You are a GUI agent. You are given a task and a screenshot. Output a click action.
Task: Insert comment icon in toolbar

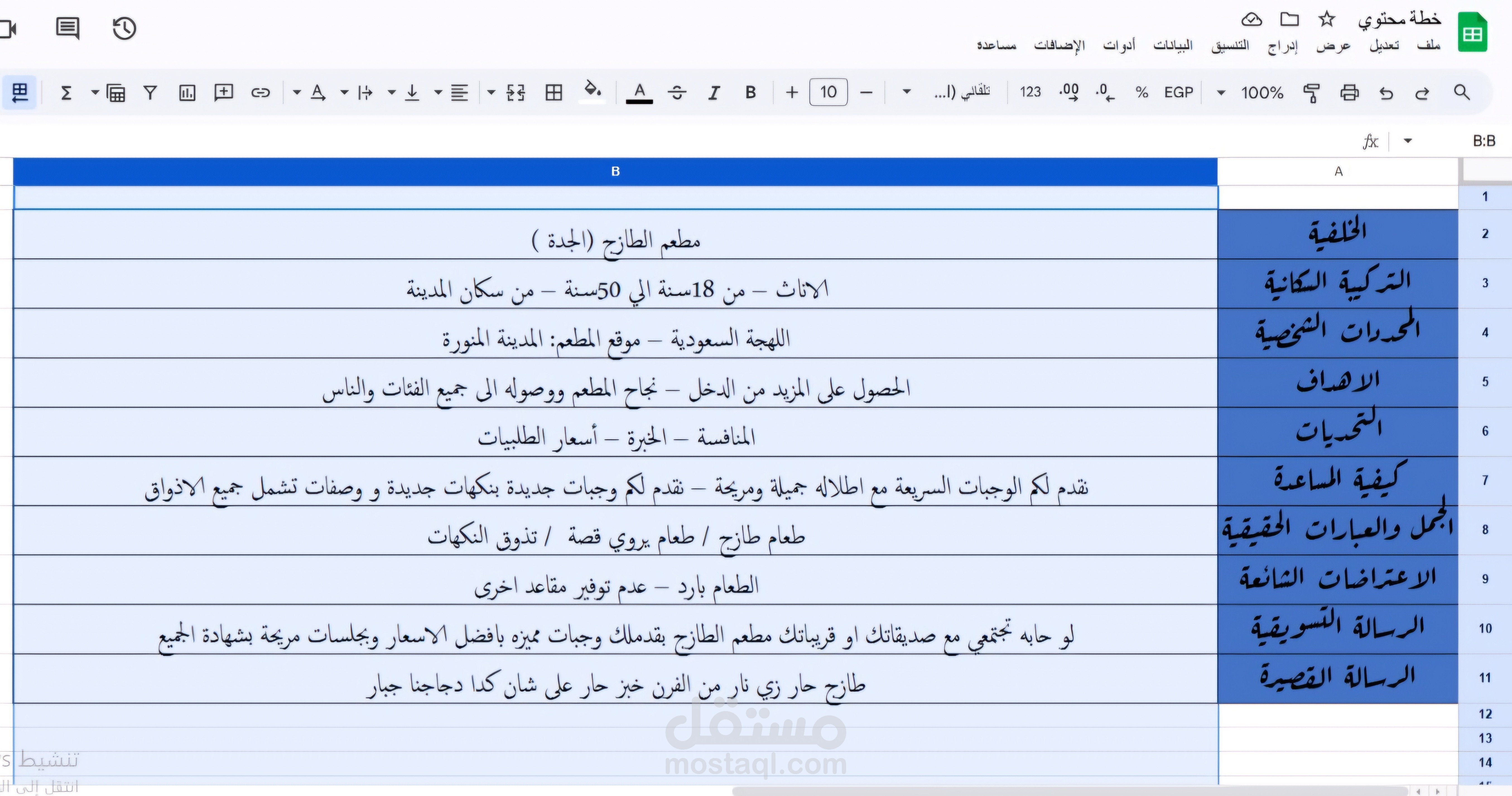click(224, 92)
